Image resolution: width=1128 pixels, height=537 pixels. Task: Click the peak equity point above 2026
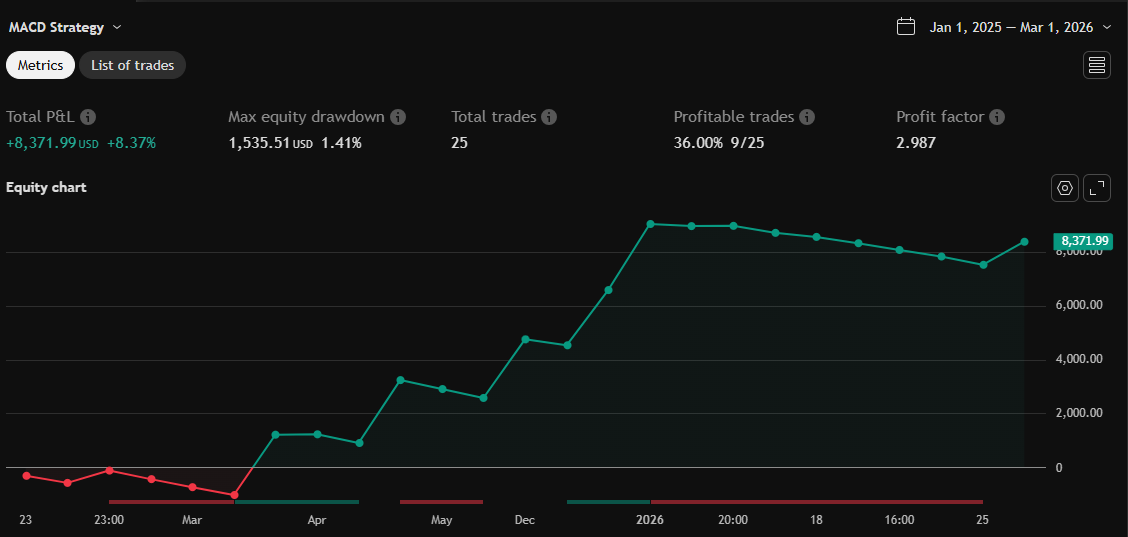point(650,224)
